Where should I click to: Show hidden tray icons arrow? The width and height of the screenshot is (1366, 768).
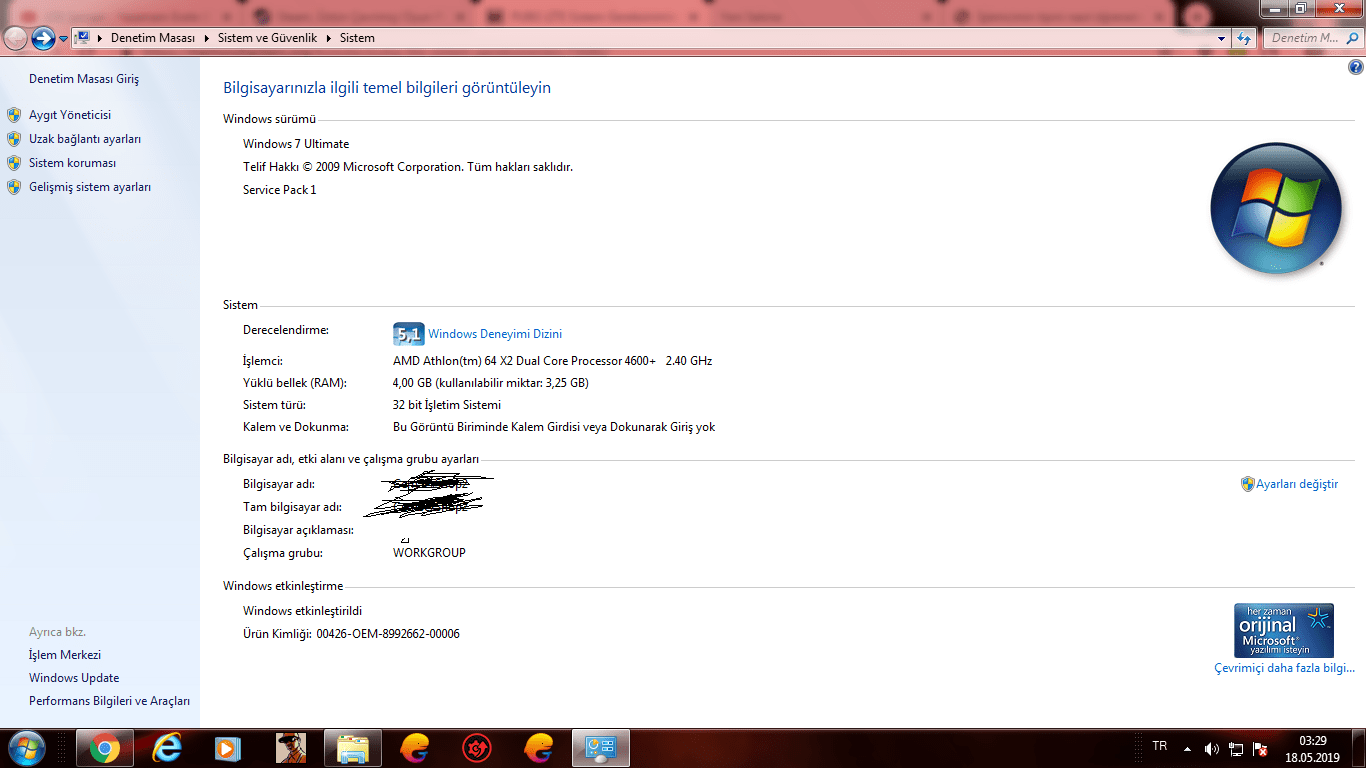pos(1187,748)
